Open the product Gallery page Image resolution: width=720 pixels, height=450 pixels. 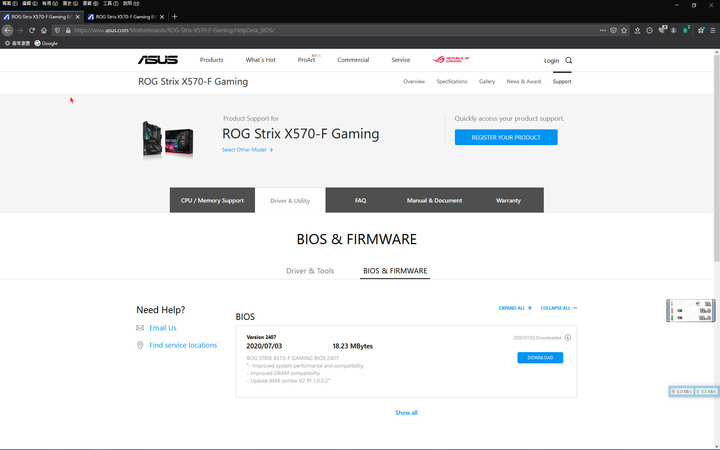click(487, 81)
